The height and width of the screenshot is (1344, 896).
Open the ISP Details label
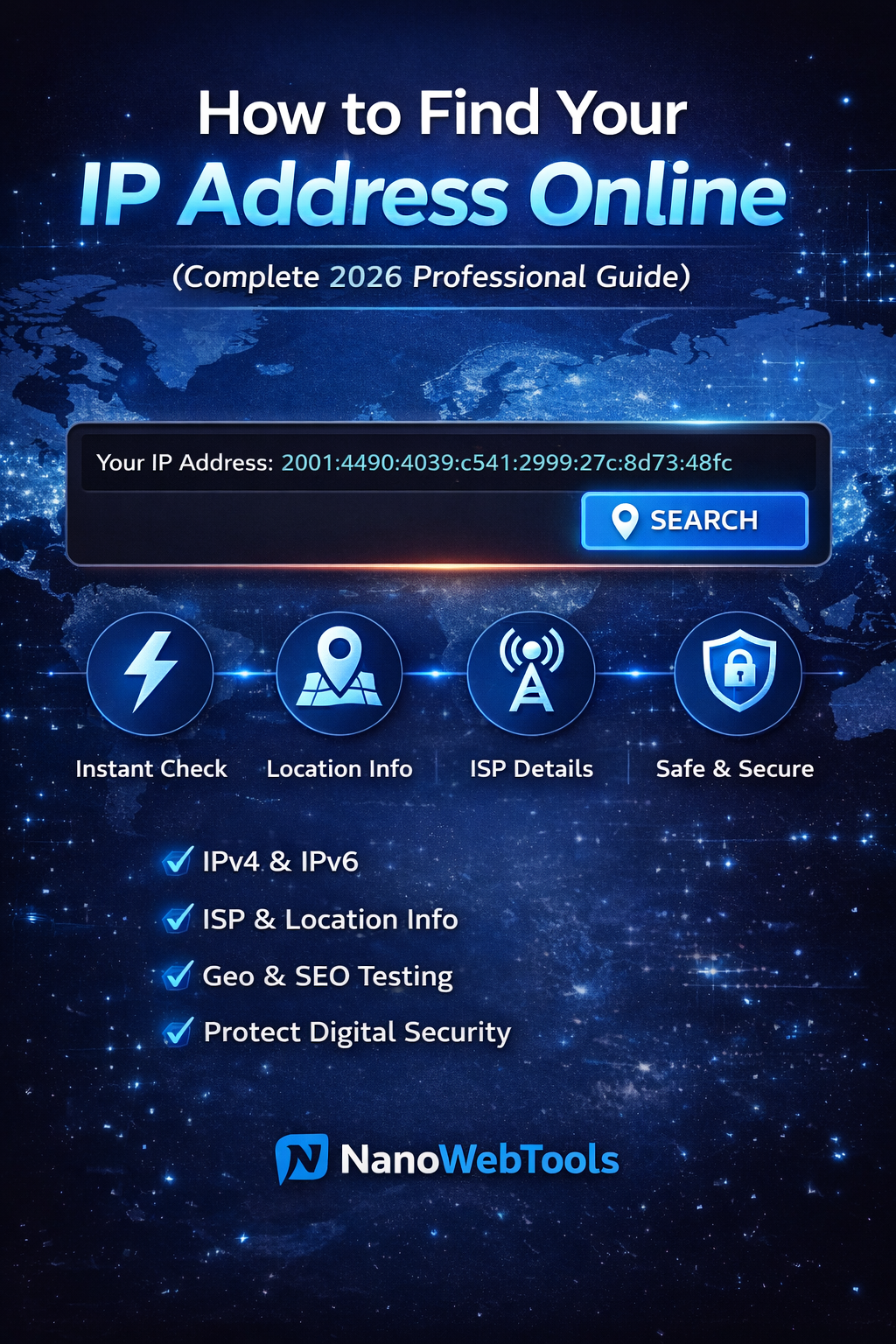pyautogui.click(x=531, y=768)
